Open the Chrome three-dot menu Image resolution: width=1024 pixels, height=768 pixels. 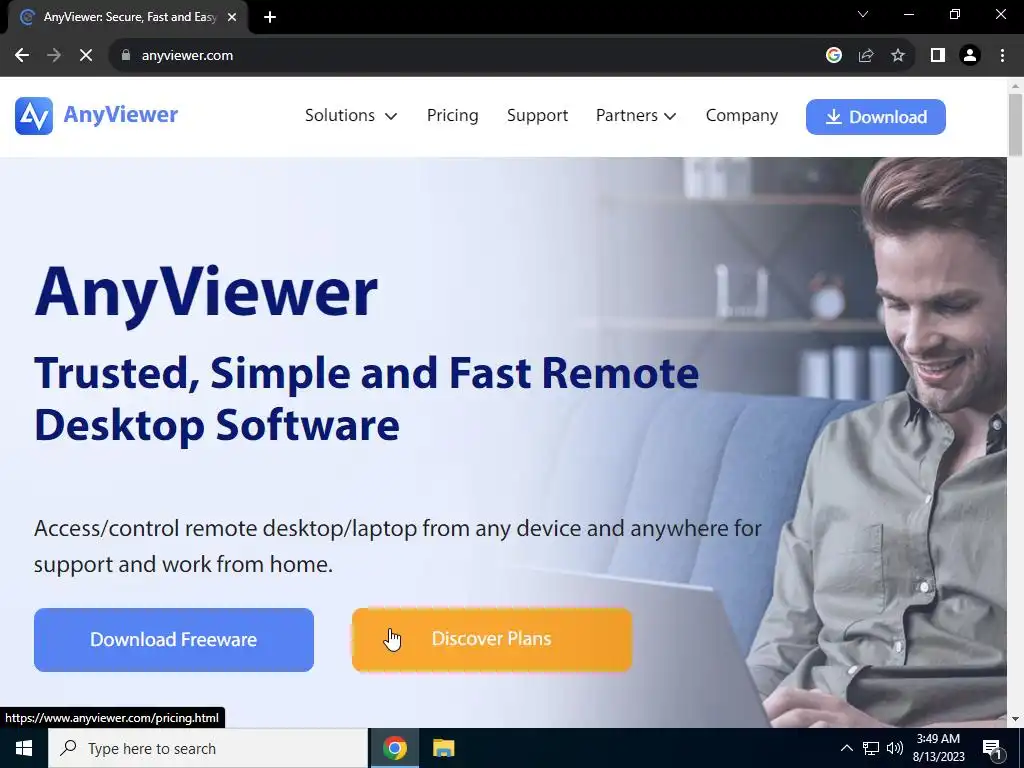(1002, 56)
